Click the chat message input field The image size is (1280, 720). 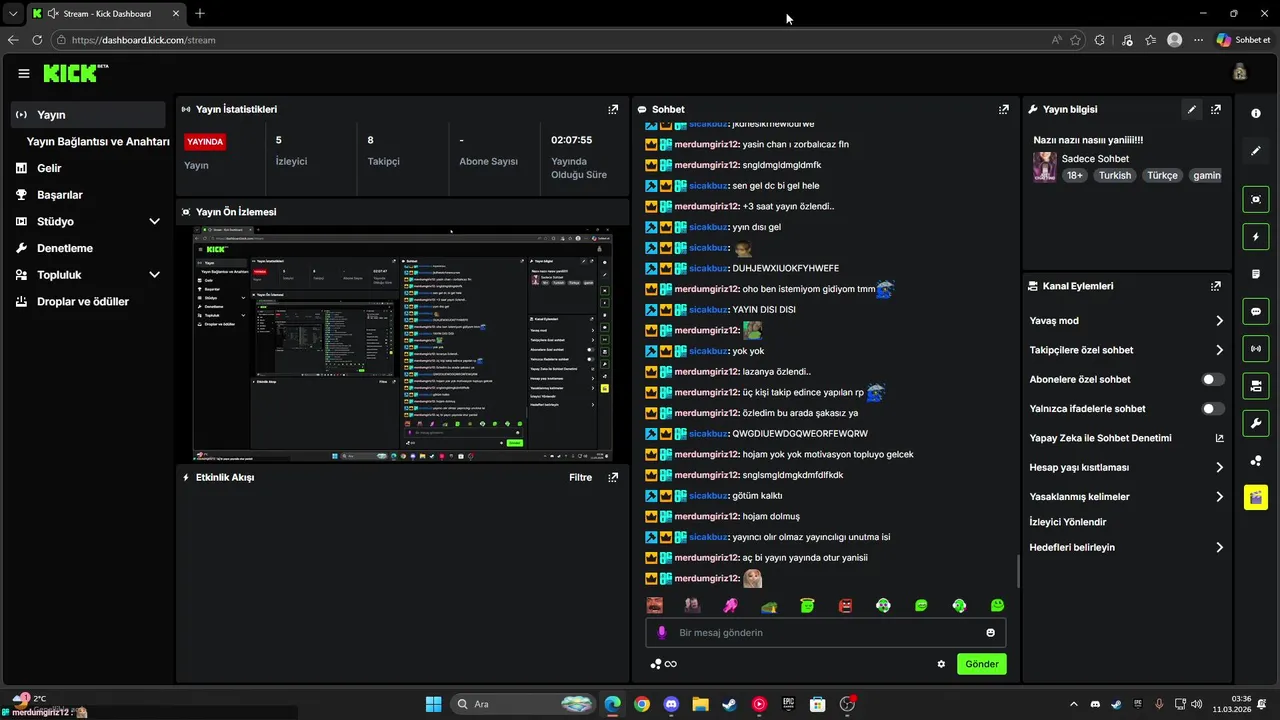[x=826, y=633]
